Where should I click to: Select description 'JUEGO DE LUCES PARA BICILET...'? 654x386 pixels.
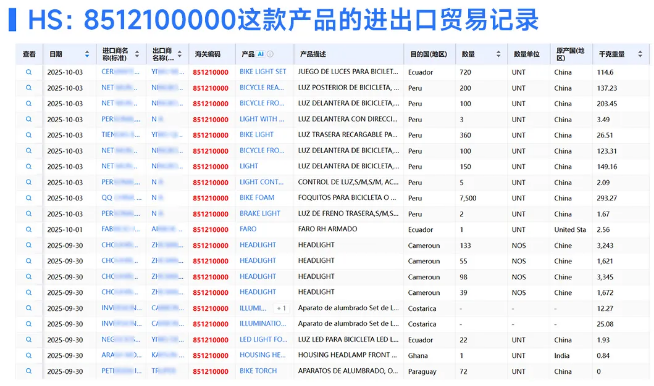348,72
